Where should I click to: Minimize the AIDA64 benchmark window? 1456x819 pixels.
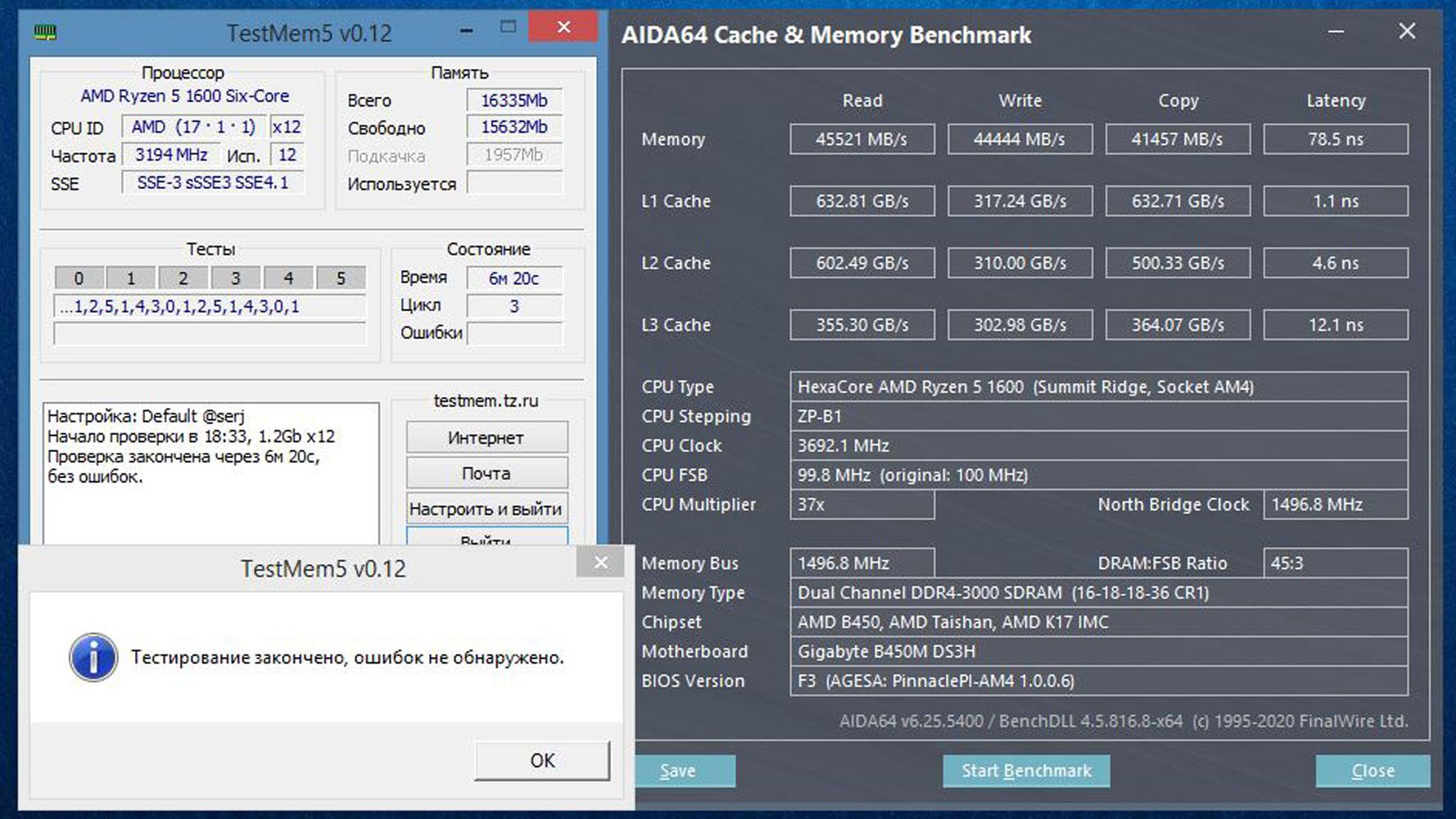(x=1336, y=32)
